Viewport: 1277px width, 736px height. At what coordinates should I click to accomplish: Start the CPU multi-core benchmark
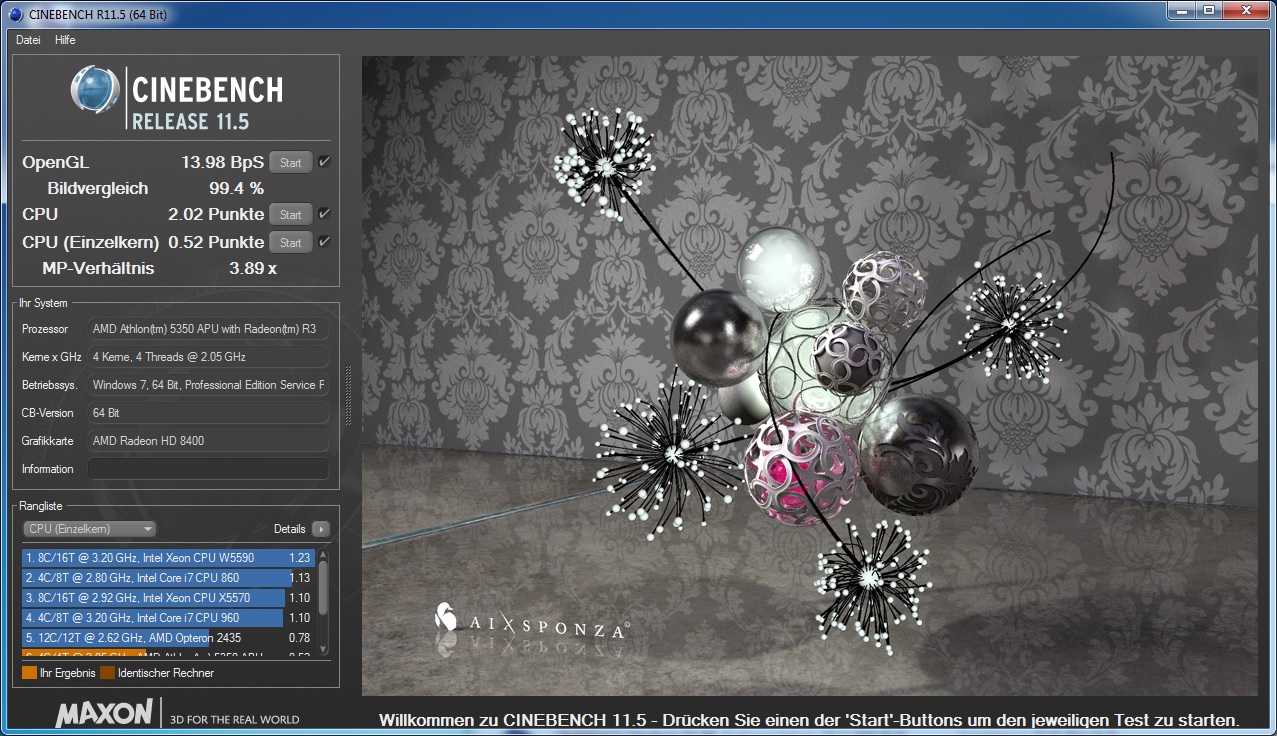[290, 214]
